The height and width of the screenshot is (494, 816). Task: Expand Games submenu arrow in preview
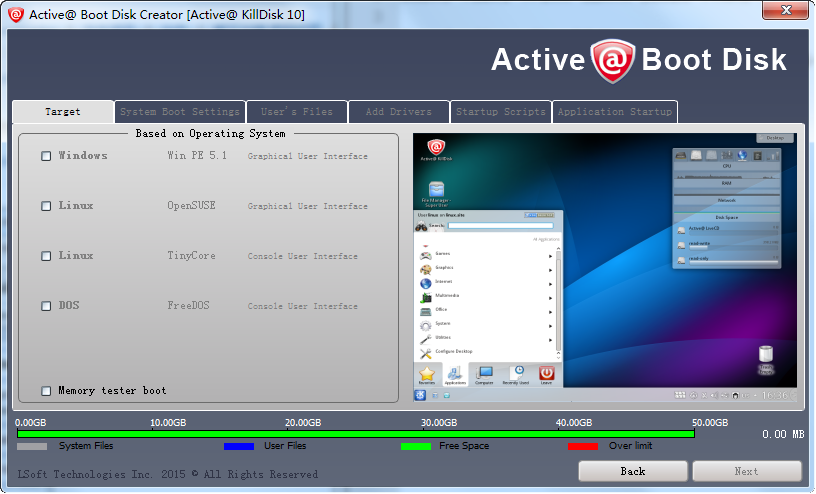tap(550, 254)
